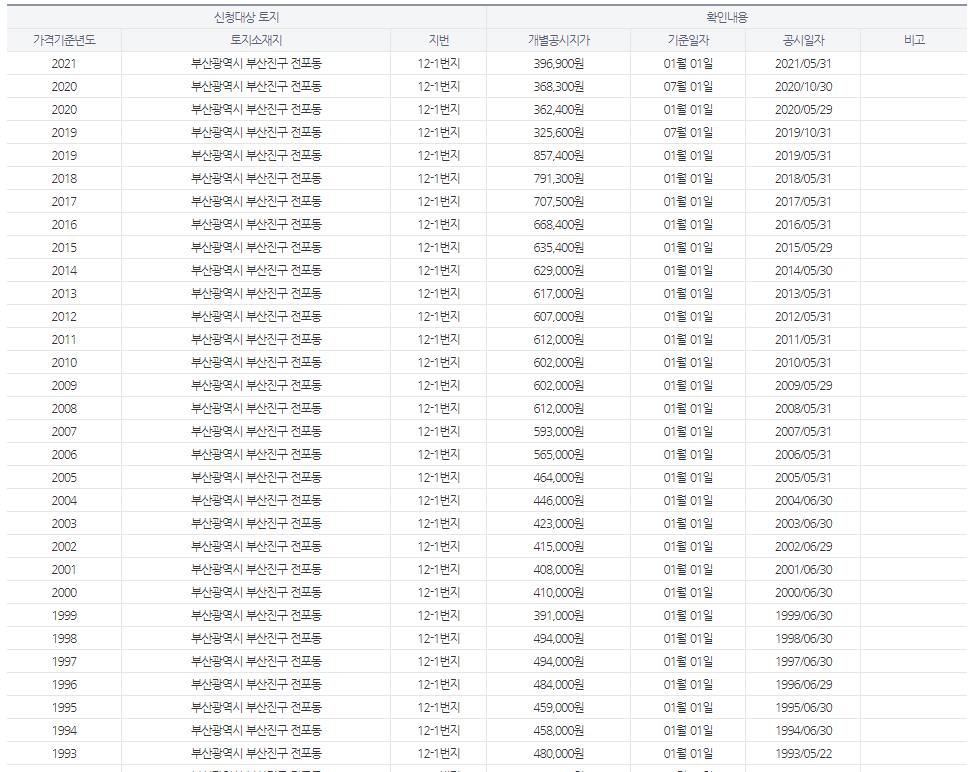The width and height of the screenshot is (970, 772).
Task: Click the 2018/05/31 announcement date
Action: [x=803, y=179]
